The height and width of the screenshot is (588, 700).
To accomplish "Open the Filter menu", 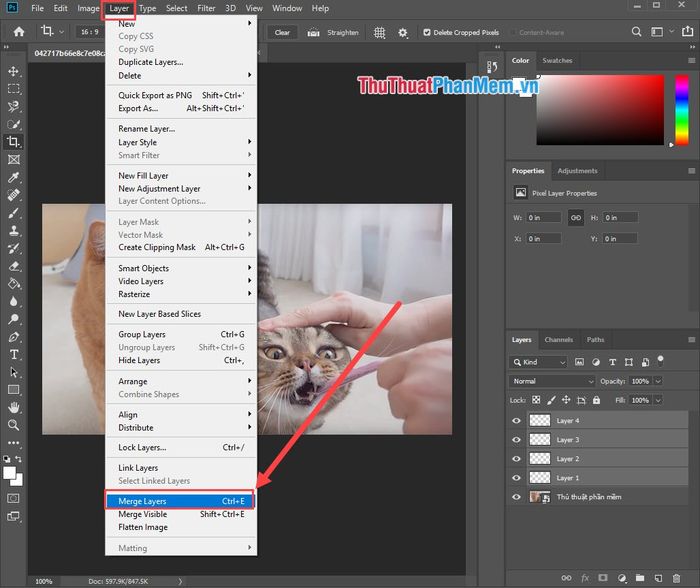I will pos(206,8).
